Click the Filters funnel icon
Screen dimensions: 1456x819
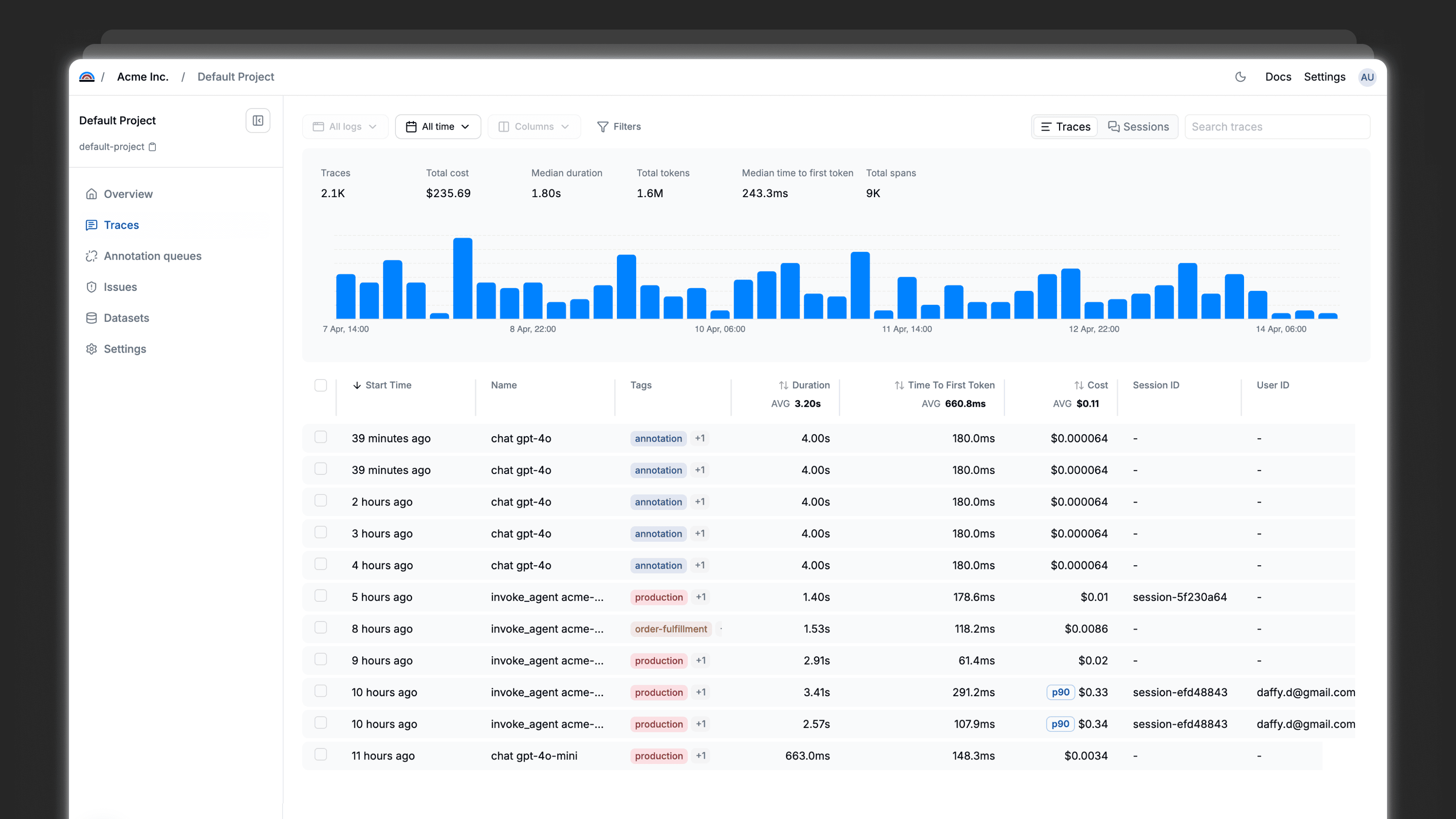point(602,127)
